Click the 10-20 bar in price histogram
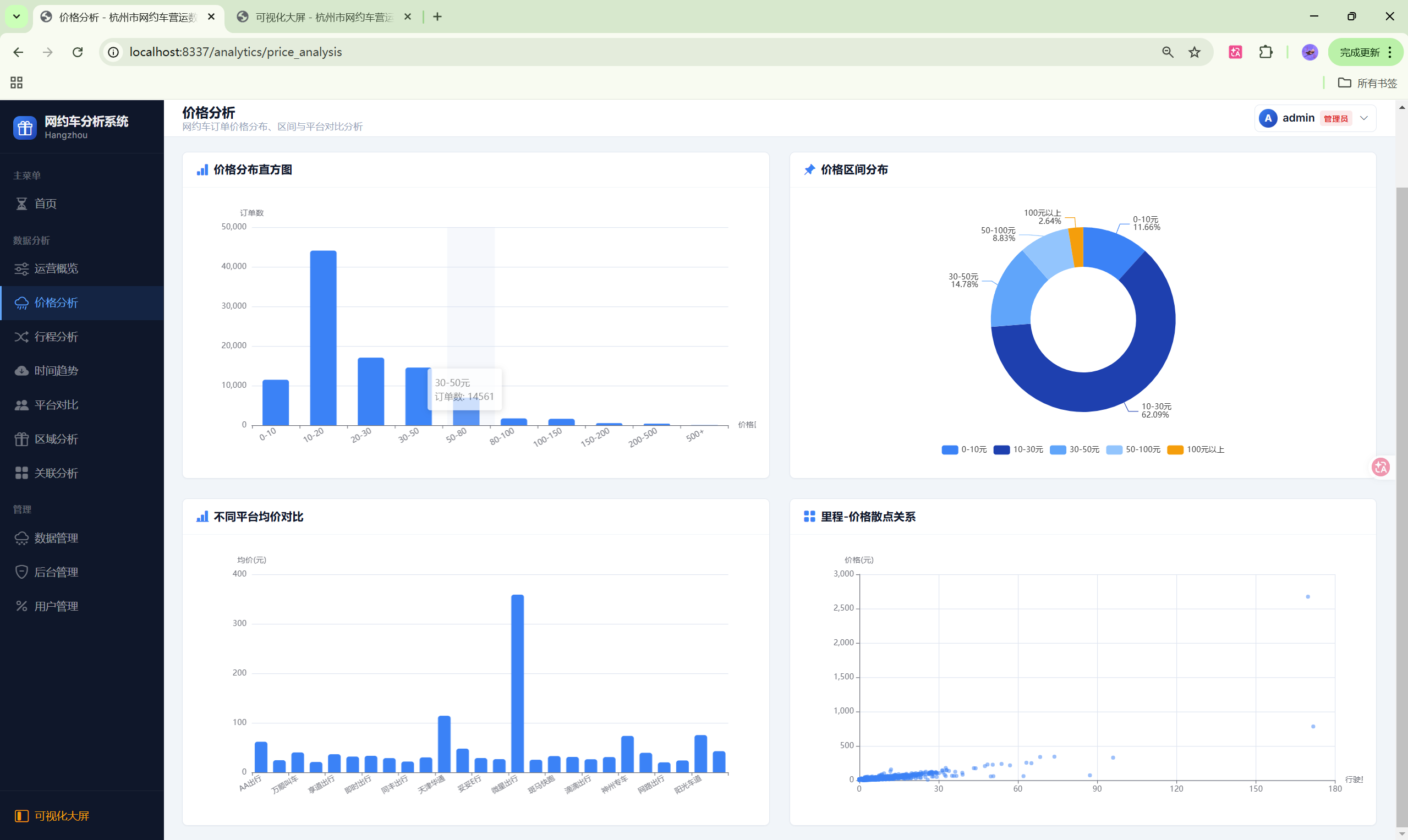 [x=323, y=338]
